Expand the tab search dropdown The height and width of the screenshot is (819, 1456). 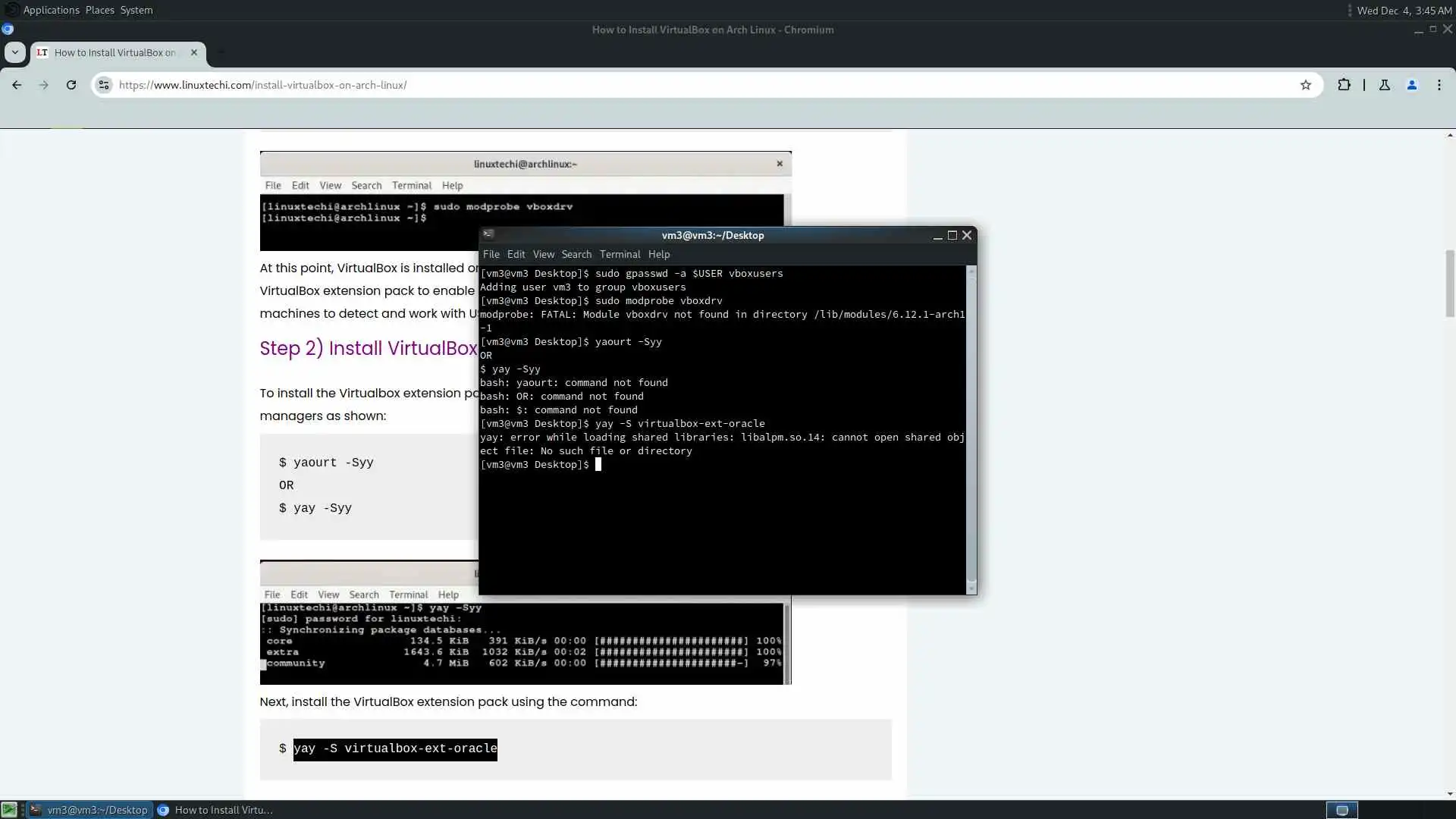(15, 52)
